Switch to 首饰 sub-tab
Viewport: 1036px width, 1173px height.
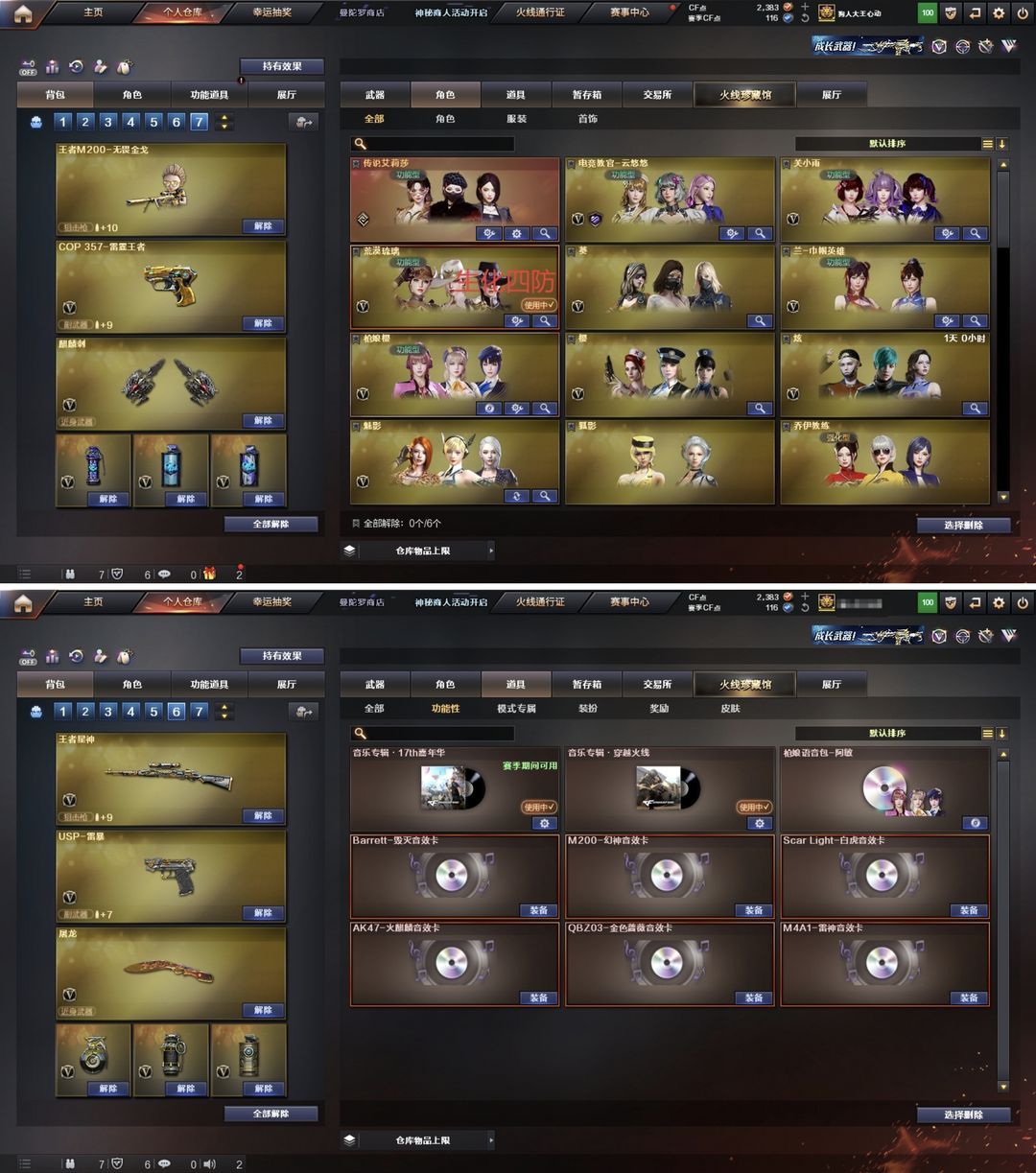pos(587,119)
